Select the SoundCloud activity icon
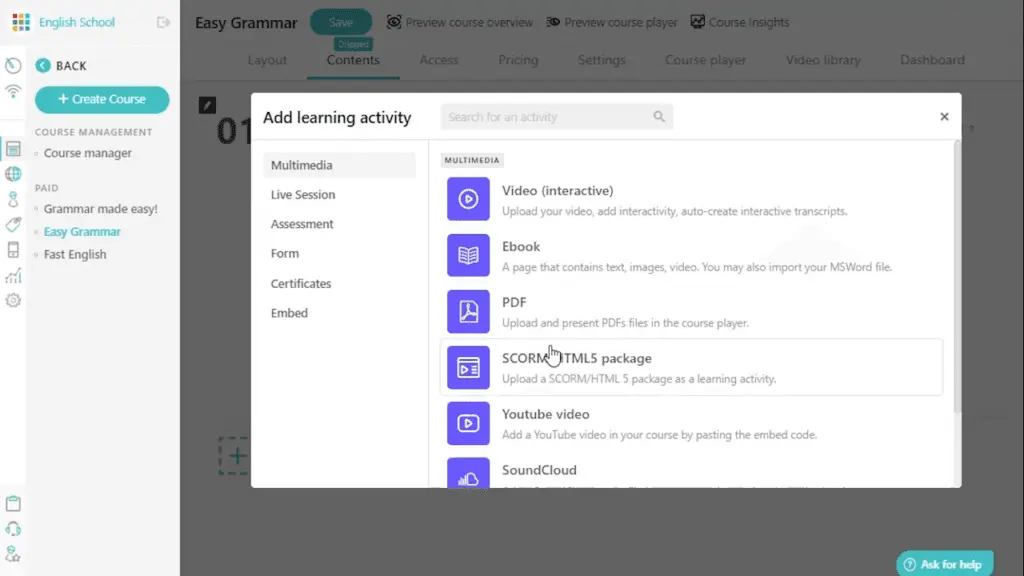 [468, 473]
